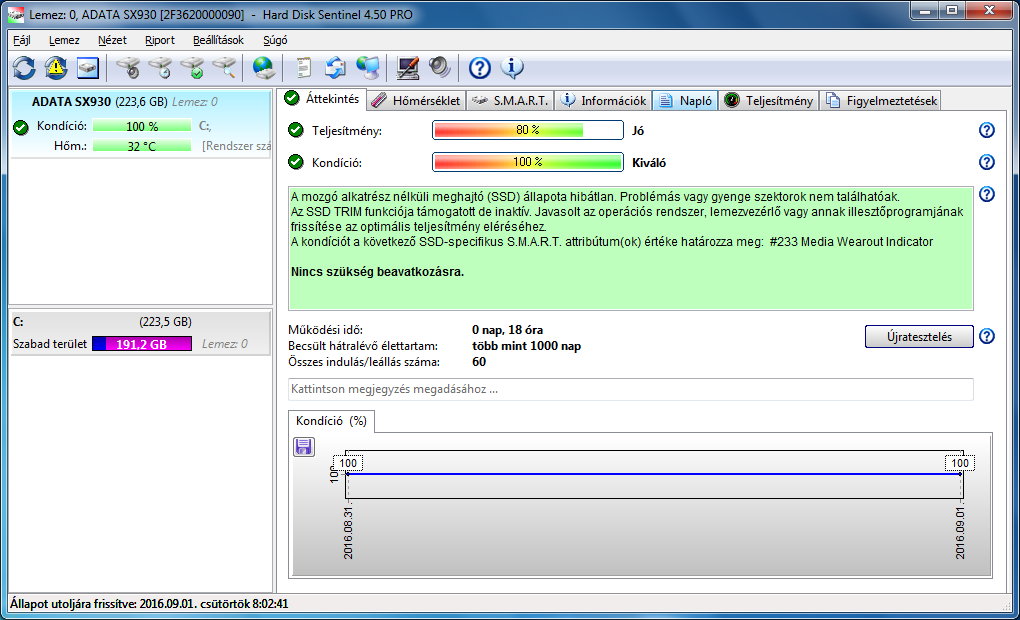
Task: Click the Újratesztelés button
Action: point(919,337)
